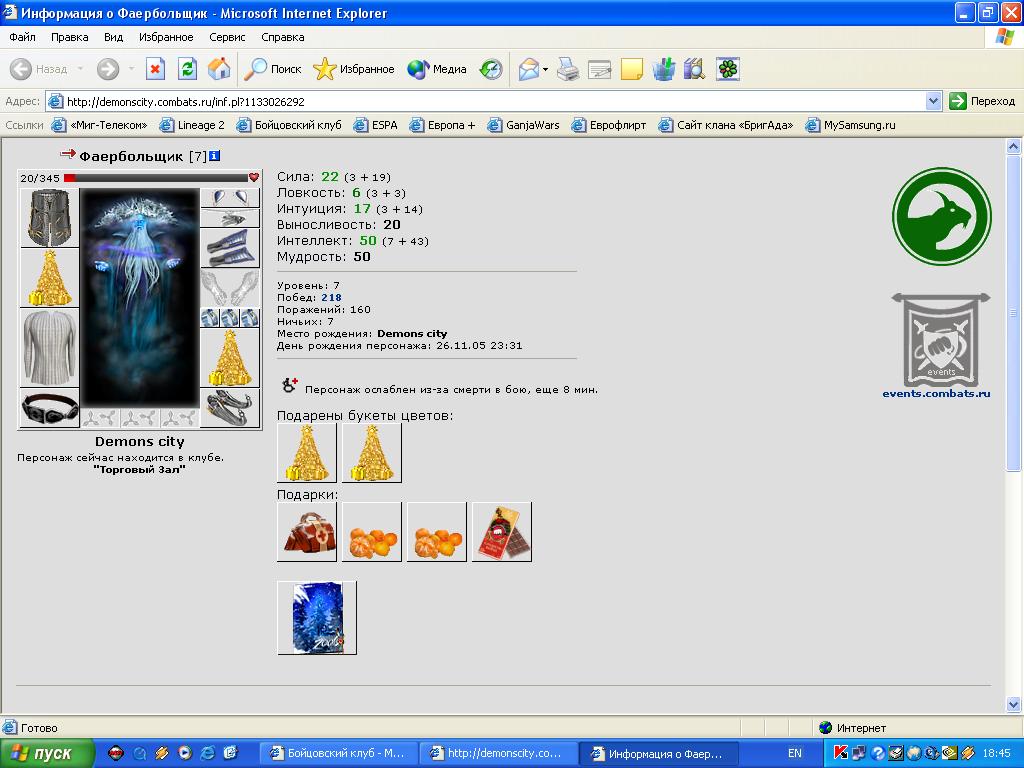Click the EN language indicator in taskbar
Screen dimensions: 1024x768
[794, 754]
